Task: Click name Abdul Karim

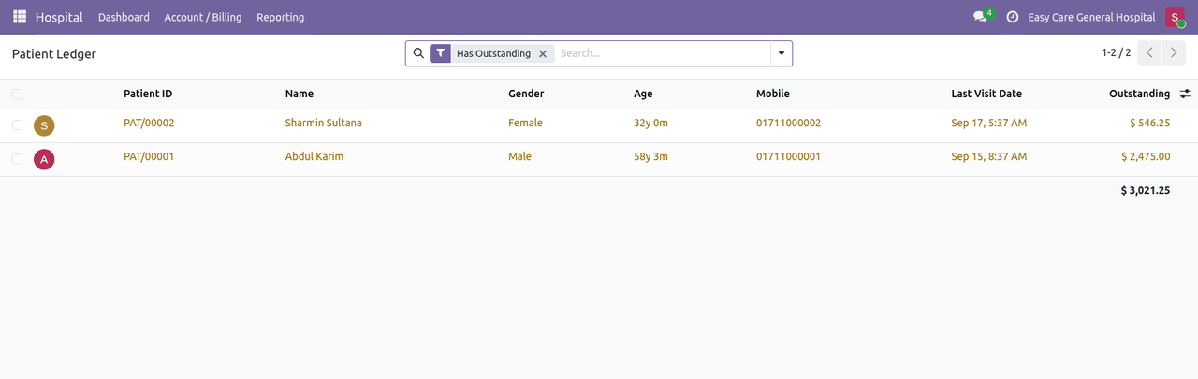Action: tap(314, 157)
